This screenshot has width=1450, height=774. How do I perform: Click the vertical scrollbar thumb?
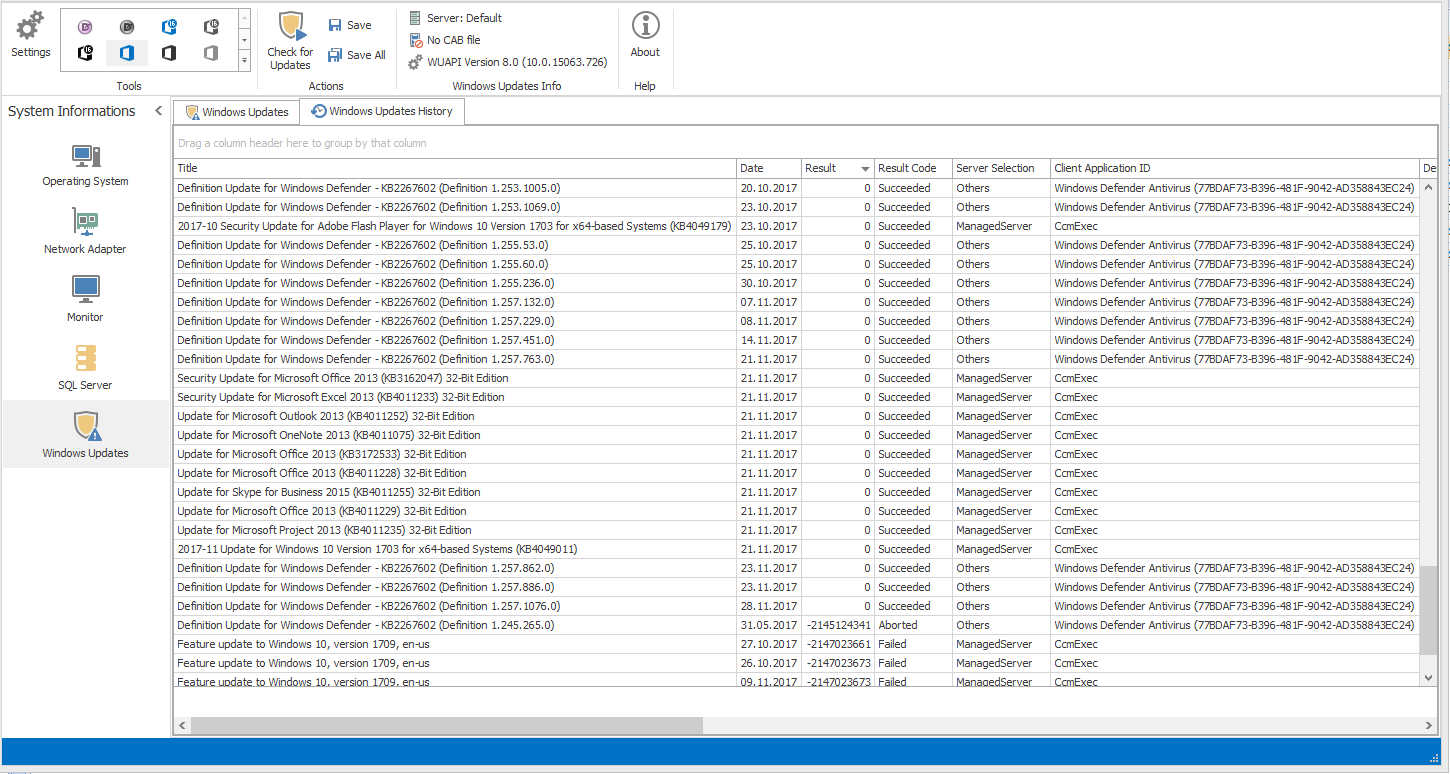(1428, 610)
